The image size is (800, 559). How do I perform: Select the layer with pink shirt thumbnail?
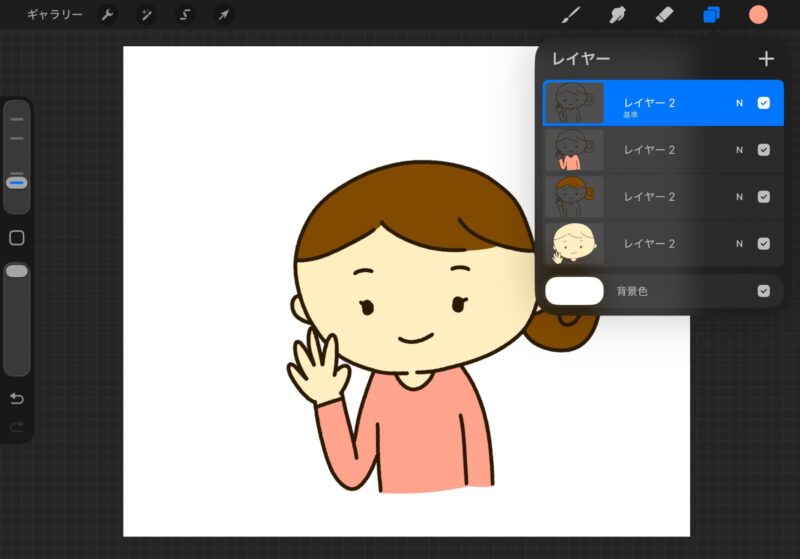pos(663,150)
